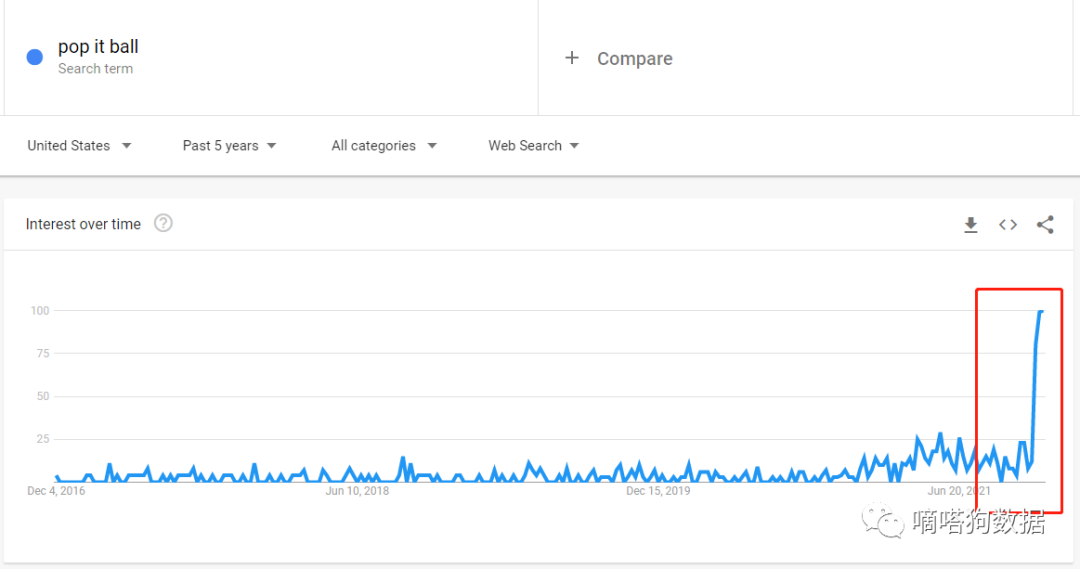Click the blue dot for pop it ball
The width and height of the screenshot is (1080, 569).
tap(35, 57)
